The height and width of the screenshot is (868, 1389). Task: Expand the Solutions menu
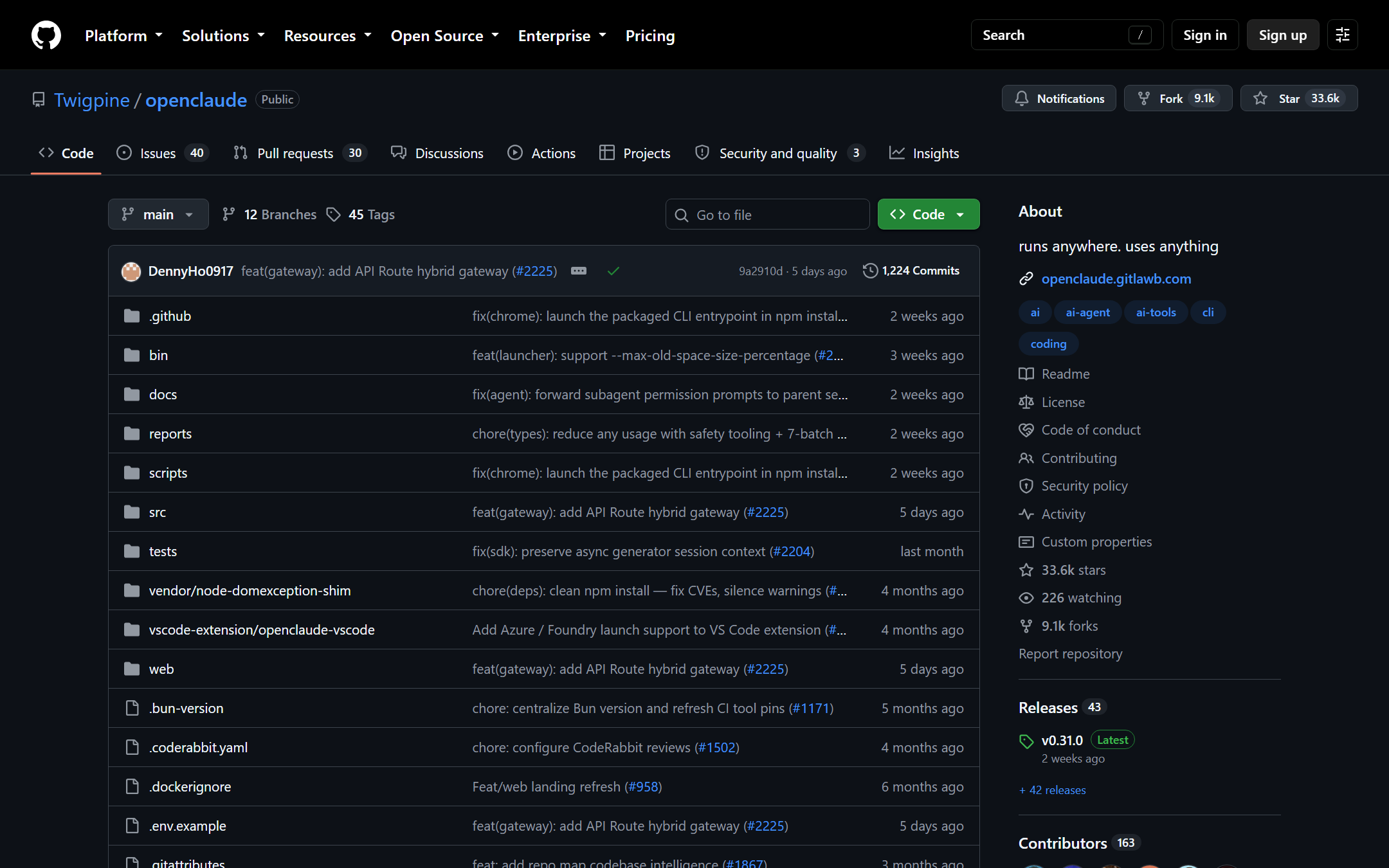pyautogui.click(x=223, y=35)
